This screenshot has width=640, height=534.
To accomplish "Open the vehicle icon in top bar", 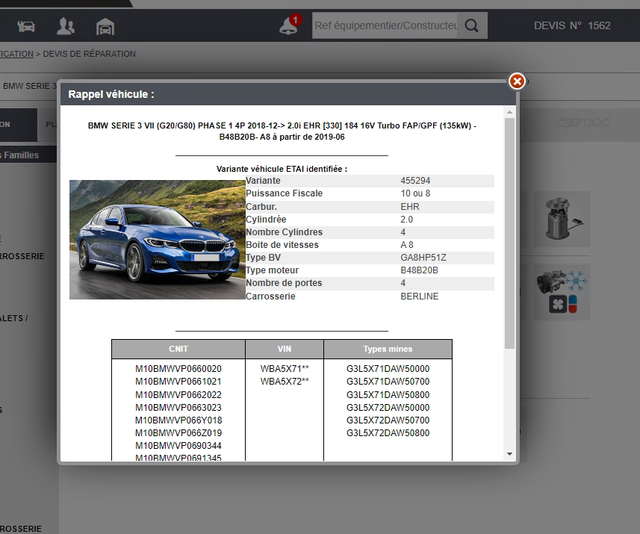I will pos(26,27).
